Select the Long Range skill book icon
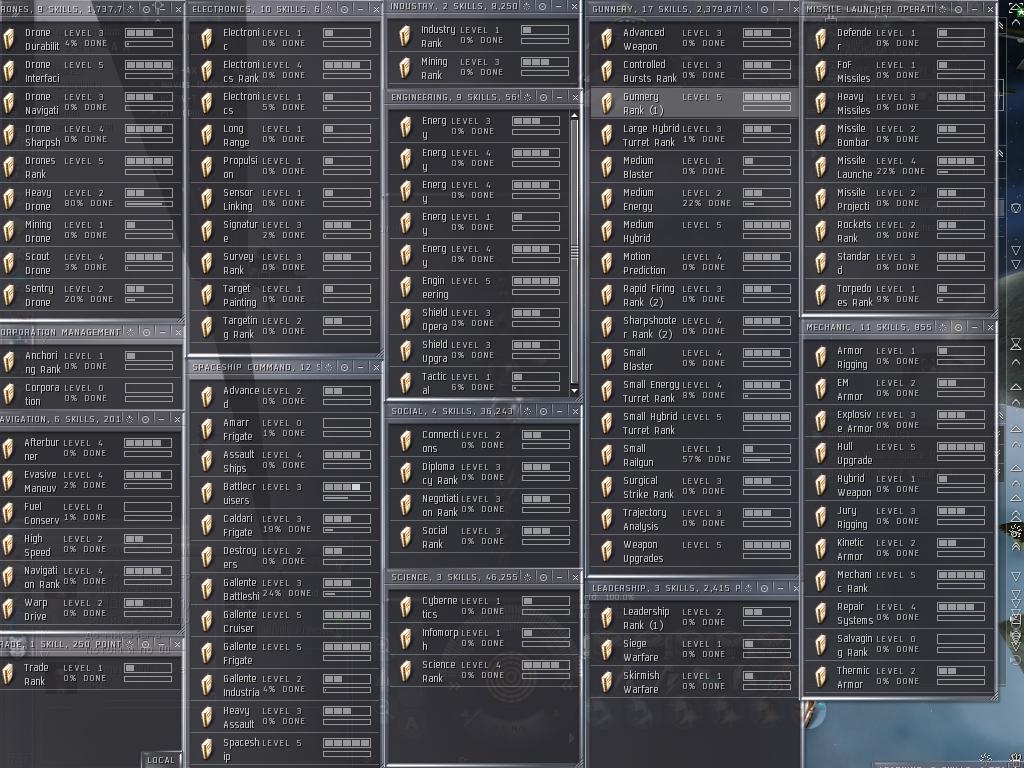This screenshot has width=1024, height=768. [x=207, y=135]
